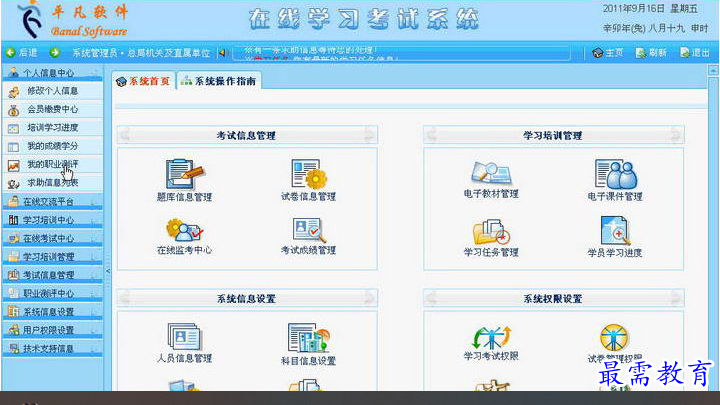The height and width of the screenshot is (405, 720).
Task: Expand 在线交流平台 sidebar section
Action: click(x=52, y=202)
